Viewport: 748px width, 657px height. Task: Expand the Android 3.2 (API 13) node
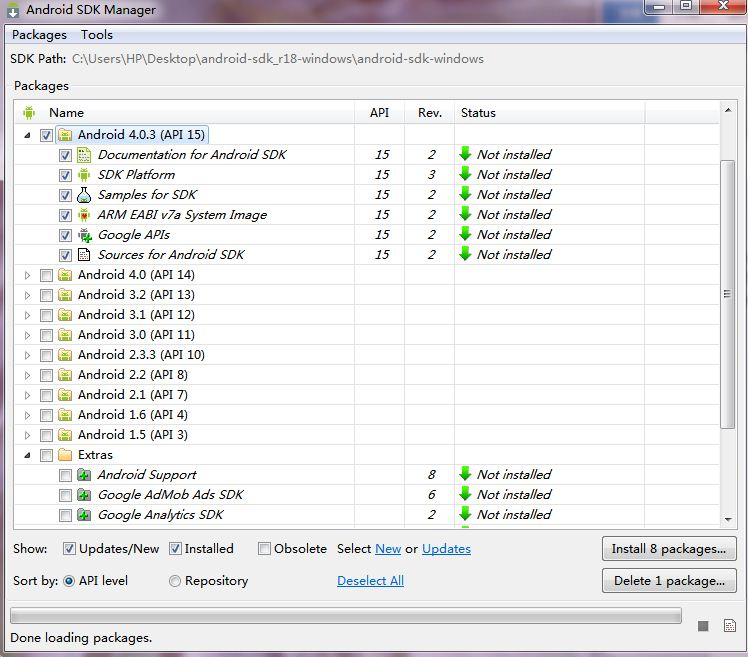27,295
